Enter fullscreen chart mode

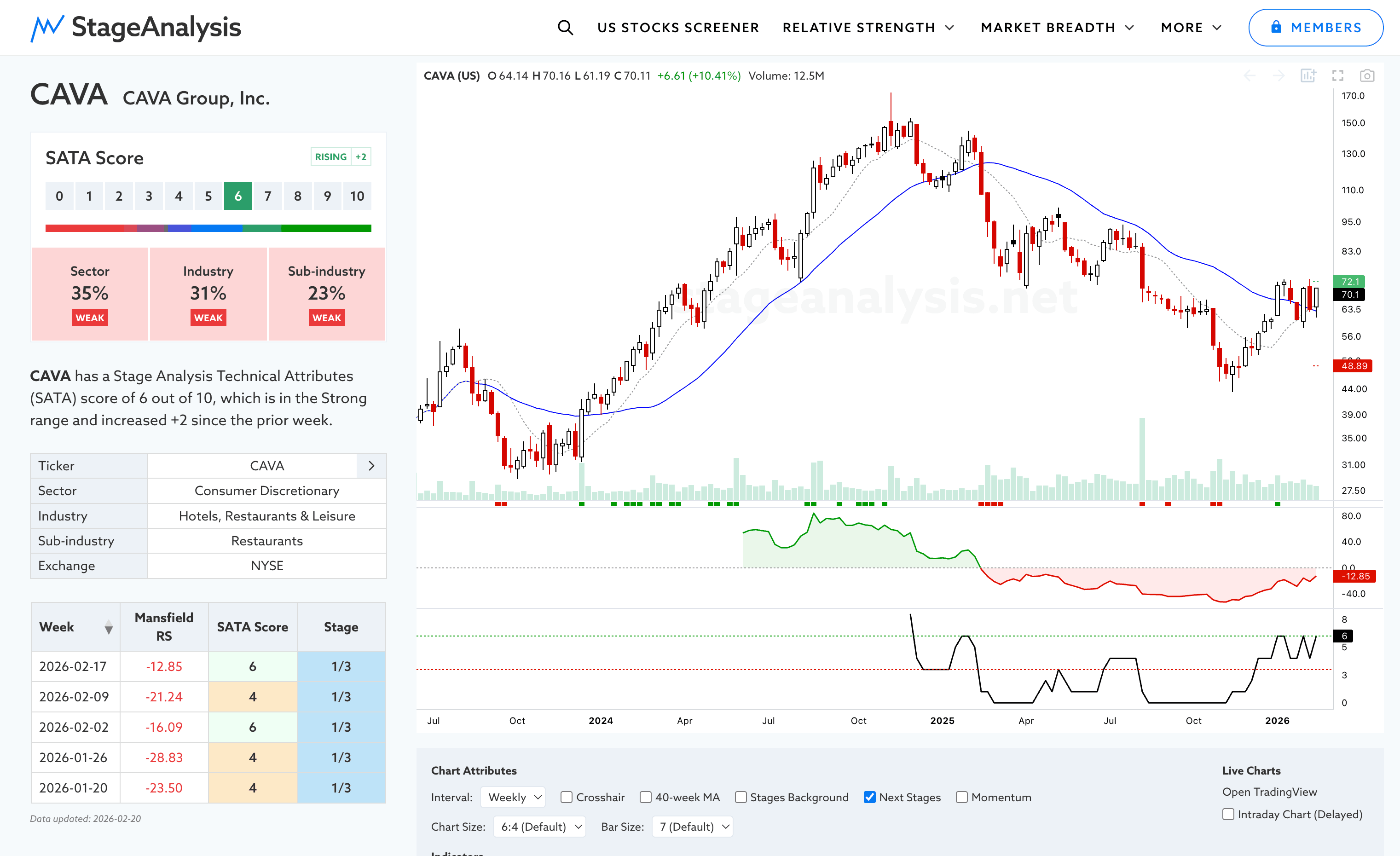1337,75
